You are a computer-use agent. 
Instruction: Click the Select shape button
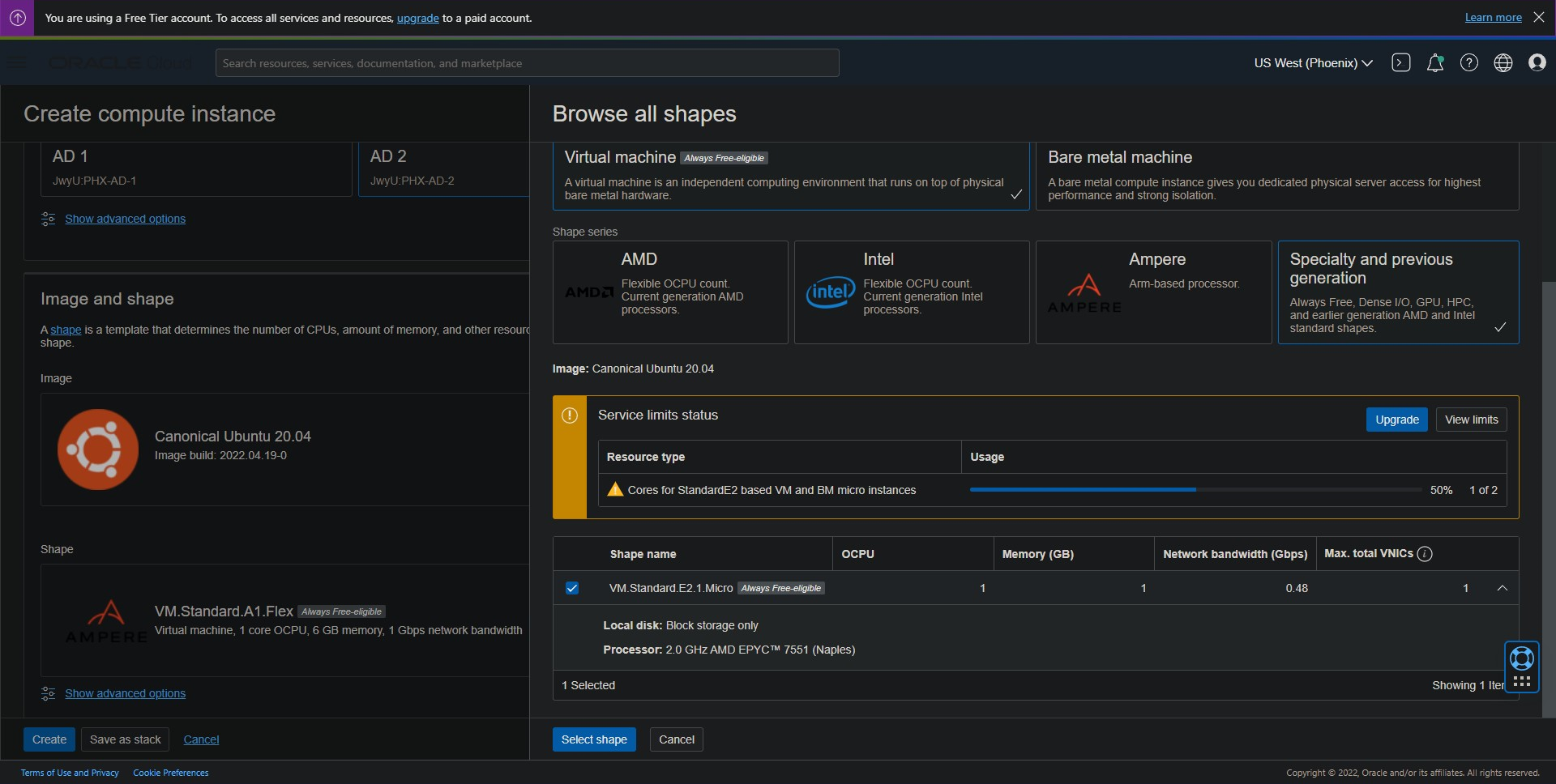pyautogui.click(x=594, y=739)
